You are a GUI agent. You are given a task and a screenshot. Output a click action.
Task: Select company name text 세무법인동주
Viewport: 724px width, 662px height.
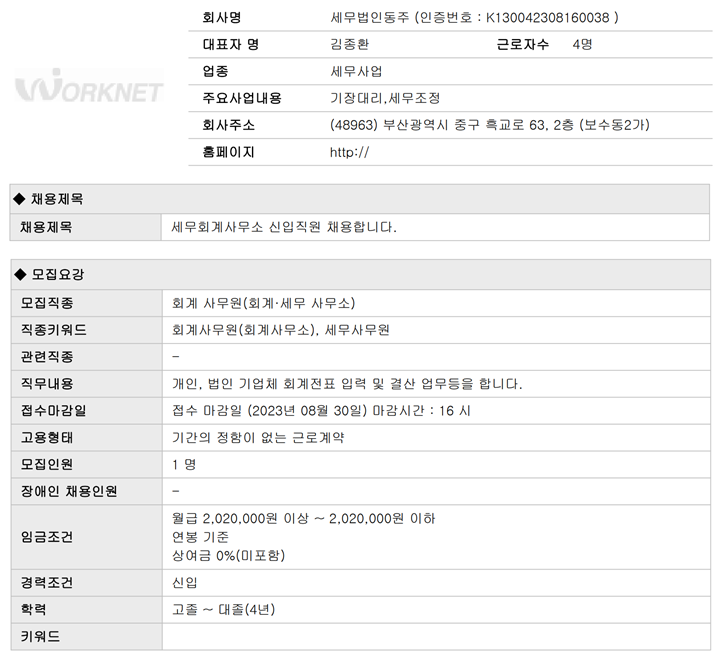coord(370,18)
